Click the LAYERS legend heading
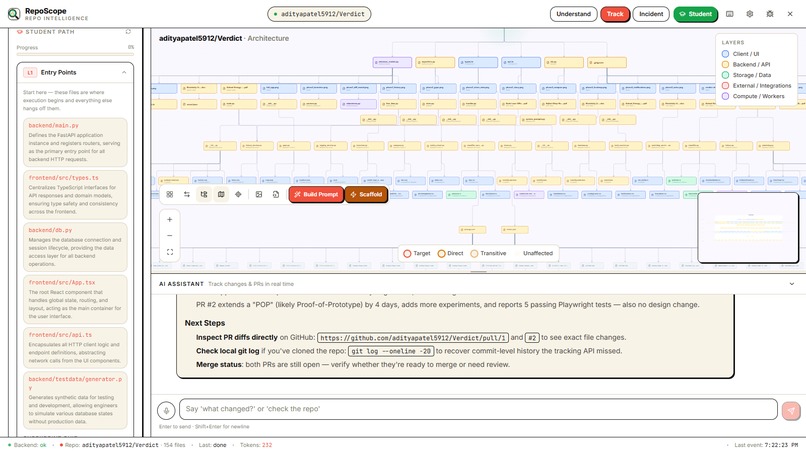806x453 pixels. click(x=732, y=43)
